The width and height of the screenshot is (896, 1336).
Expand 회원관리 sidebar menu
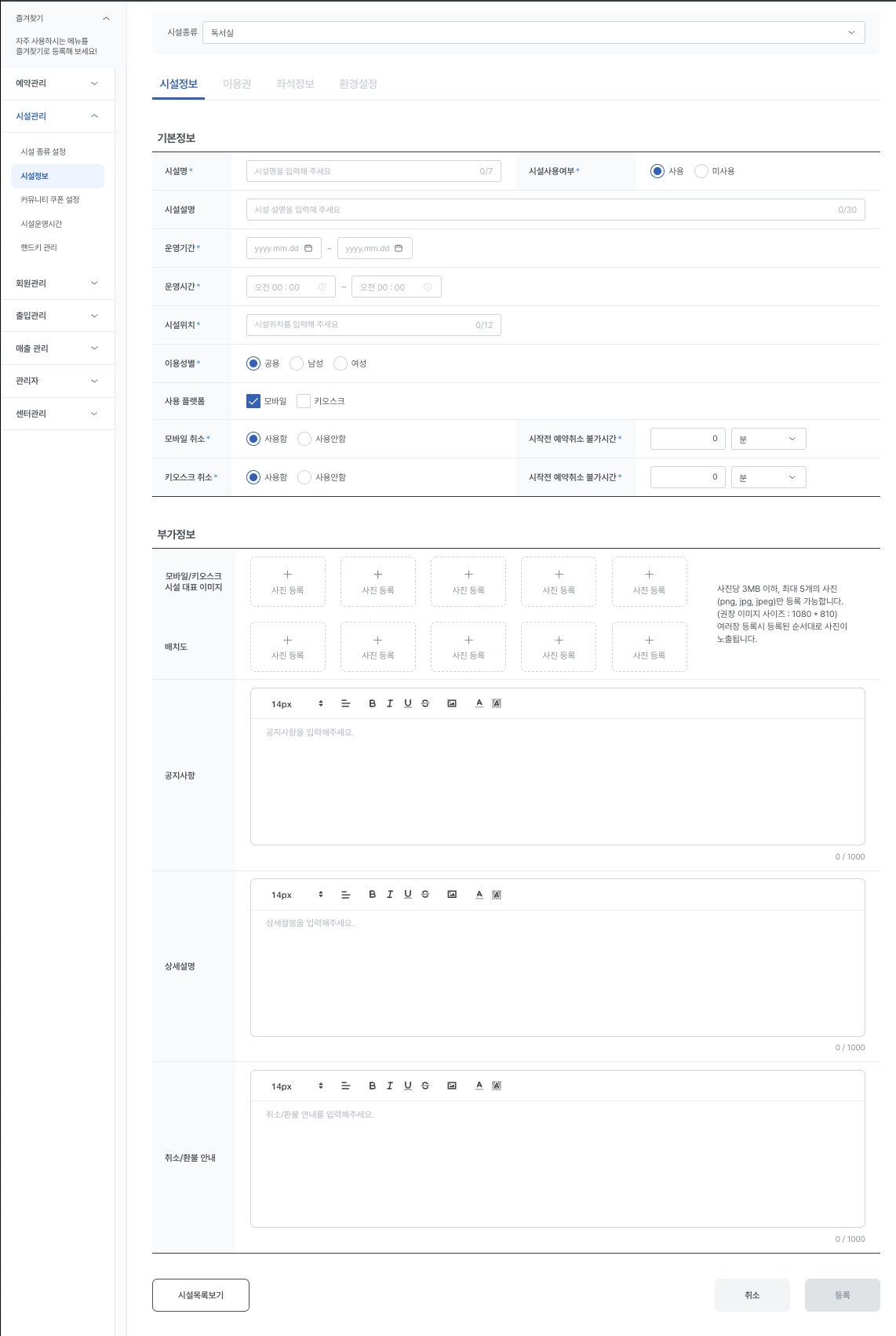[57, 283]
